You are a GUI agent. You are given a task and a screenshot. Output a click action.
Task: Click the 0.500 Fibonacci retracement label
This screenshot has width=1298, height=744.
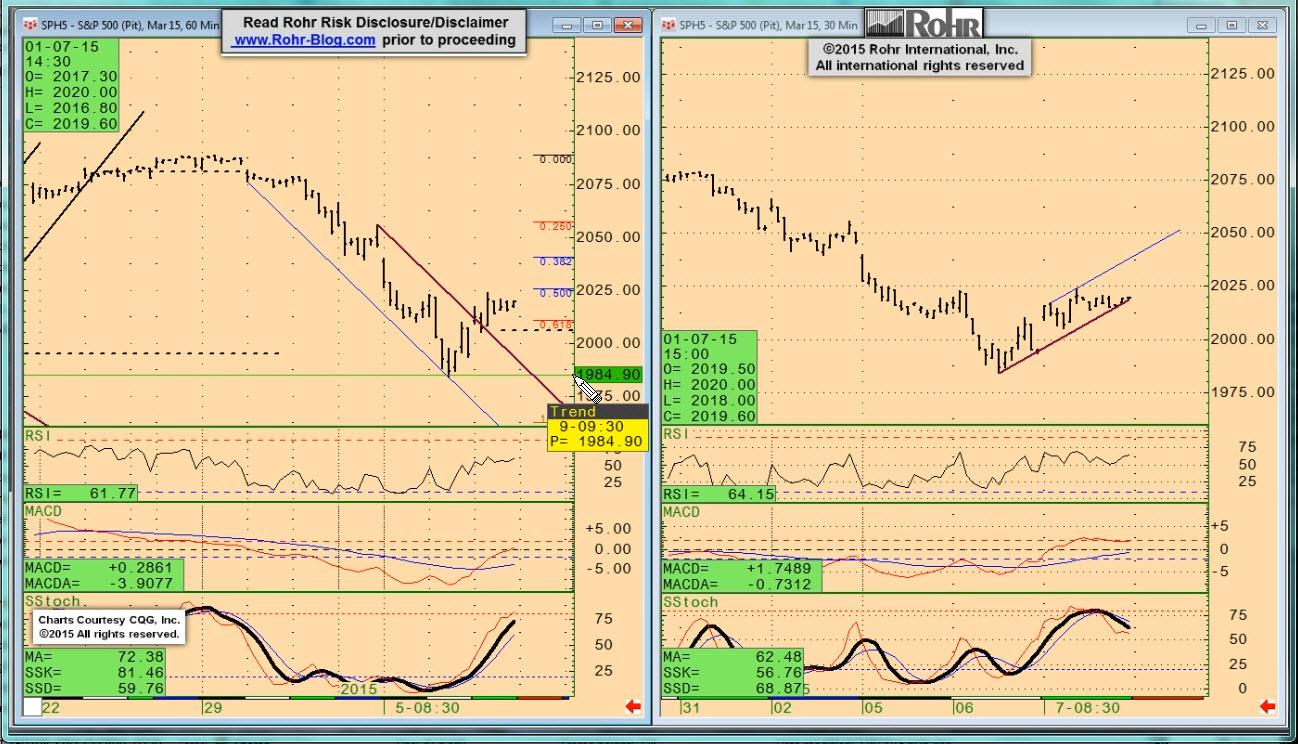(x=555, y=293)
